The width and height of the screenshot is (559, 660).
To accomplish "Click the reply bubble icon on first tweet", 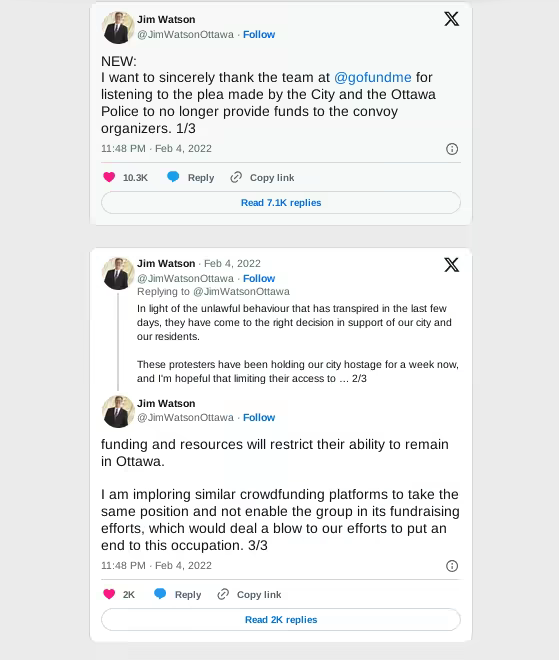I will pyautogui.click(x=173, y=177).
